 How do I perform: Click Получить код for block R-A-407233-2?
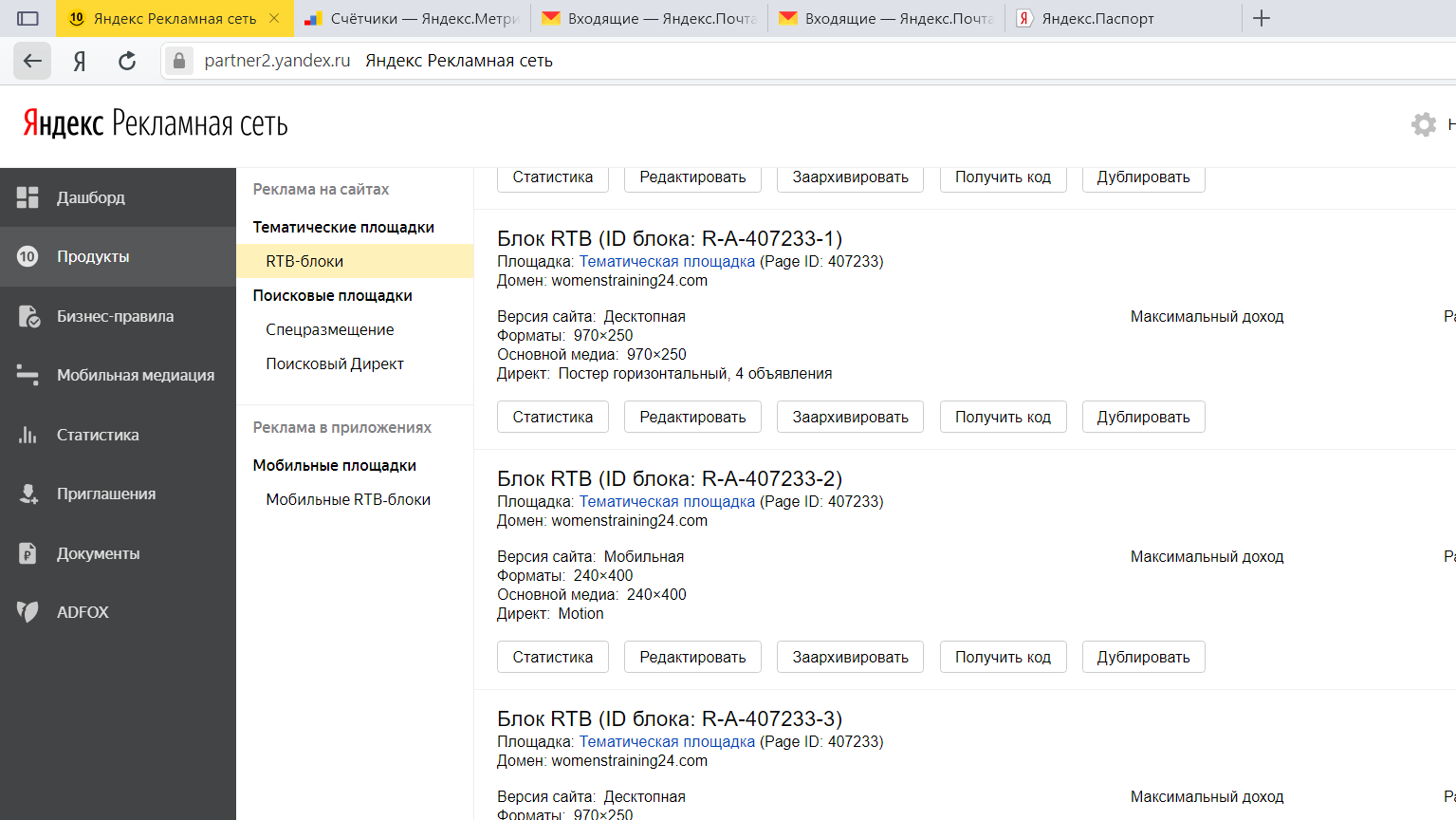pyautogui.click(x=1003, y=657)
